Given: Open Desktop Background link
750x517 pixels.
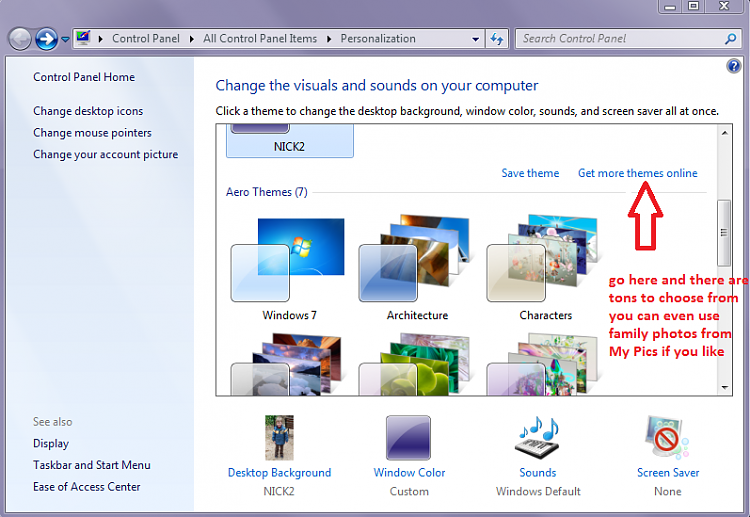Looking at the screenshot, I should [279, 473].
